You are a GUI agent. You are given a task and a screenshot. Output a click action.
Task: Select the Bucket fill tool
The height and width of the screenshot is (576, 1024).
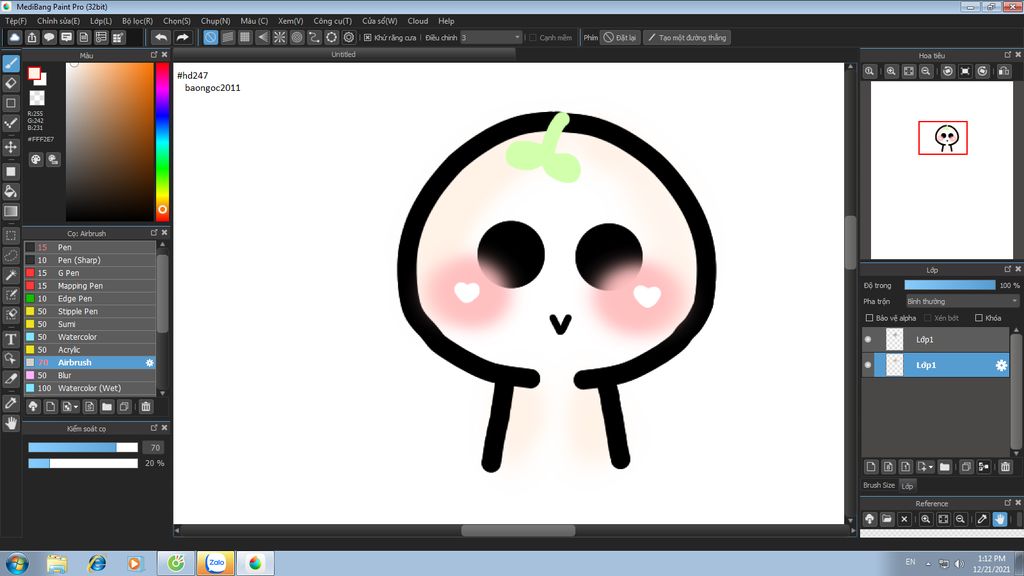pos(11,191)
